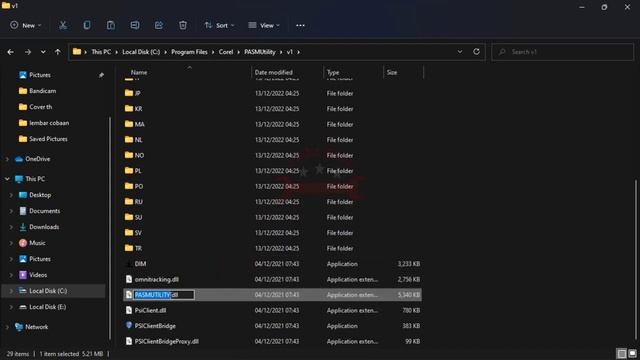Viewport: 640px width, 360px height.
Task: Navigate to Corel breadcrumb
Action: click(226, 52)
